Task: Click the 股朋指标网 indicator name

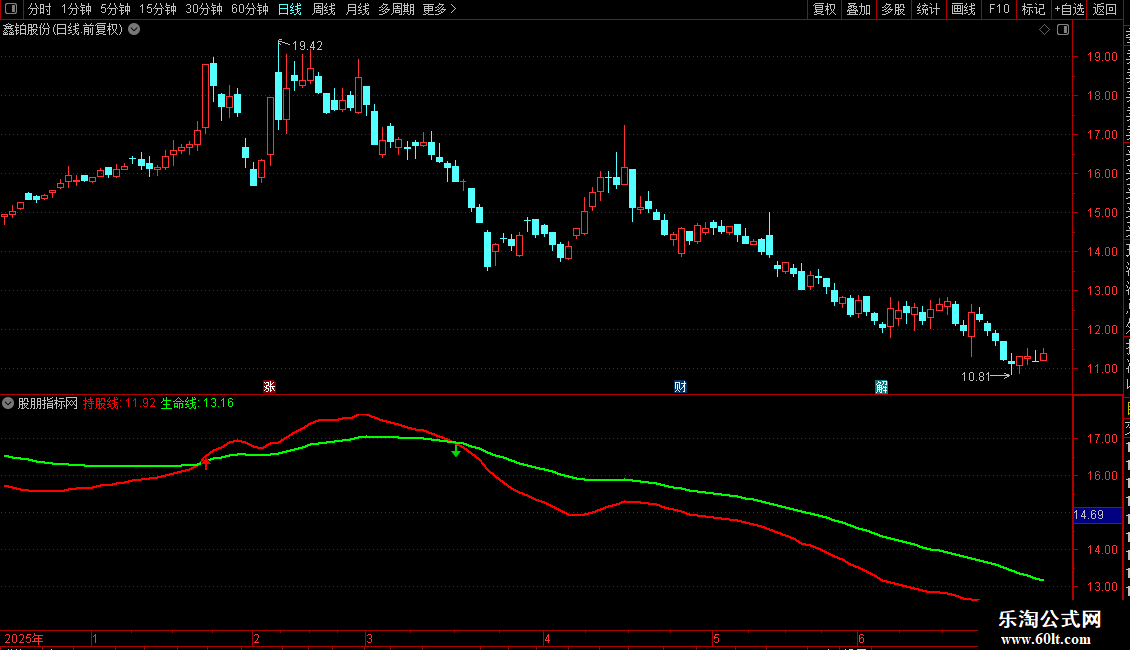Action: [48, 403]
